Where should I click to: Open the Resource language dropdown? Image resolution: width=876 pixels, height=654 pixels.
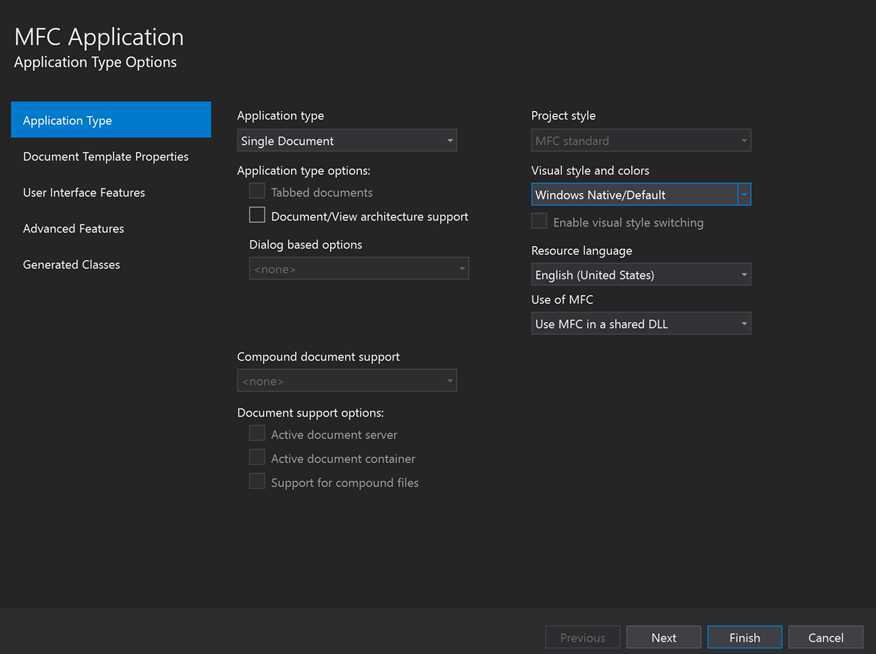[641, 275]
